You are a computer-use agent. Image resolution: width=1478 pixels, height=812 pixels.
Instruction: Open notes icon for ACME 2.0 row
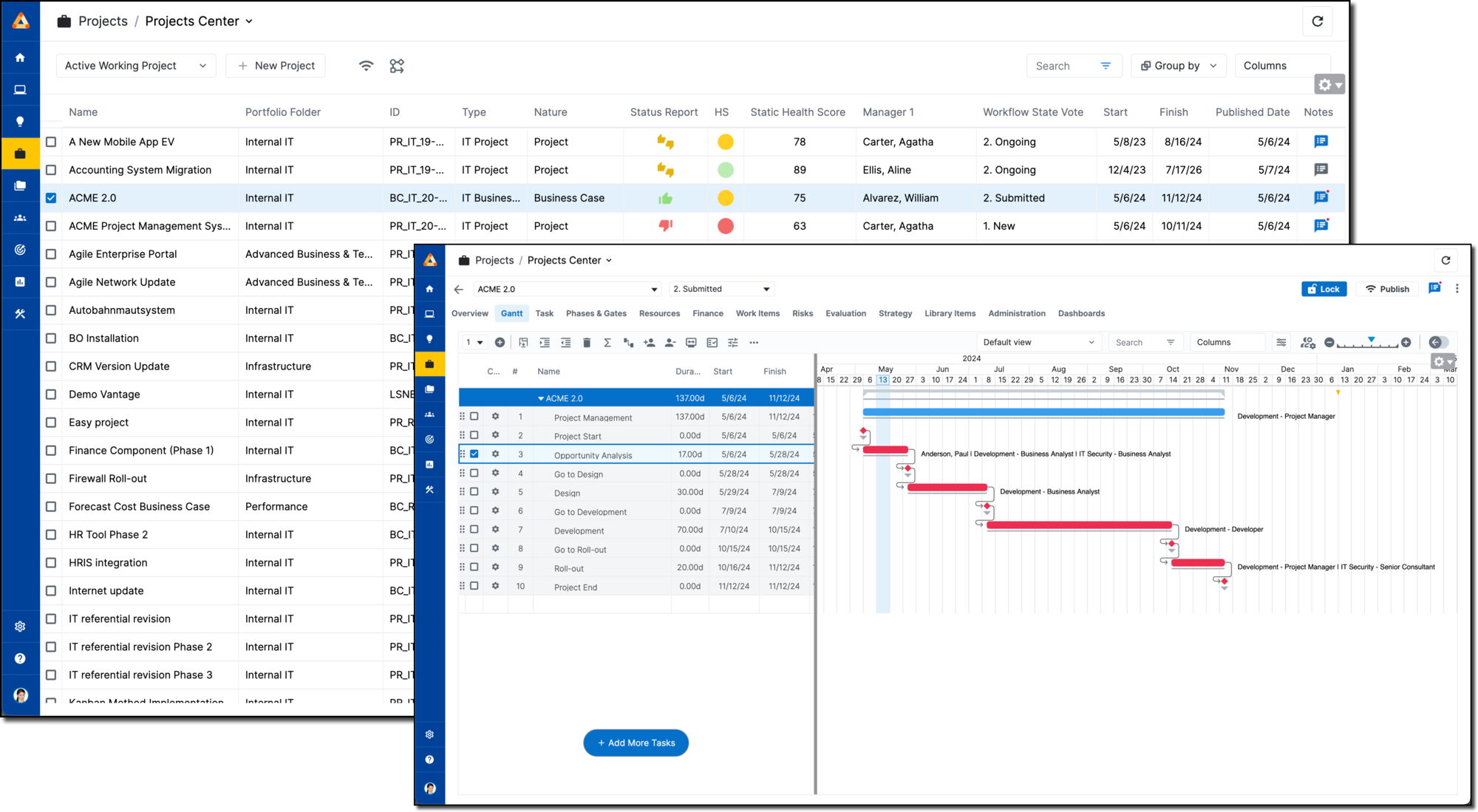click(x=1321, y=198)
